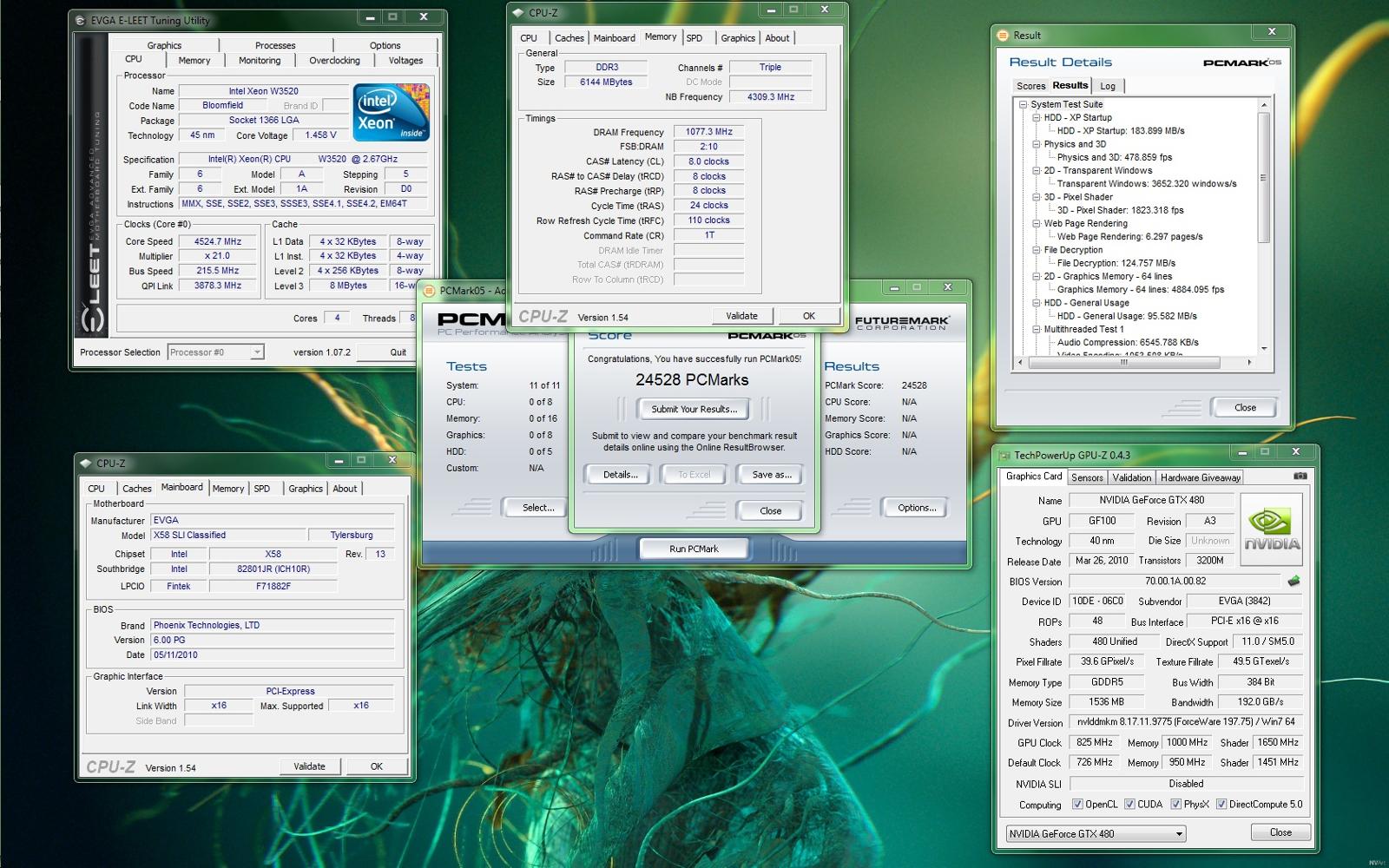Collapse the HDD - General Usage node
This screenshot has width=1389, height=868.
click(1037, 303)
